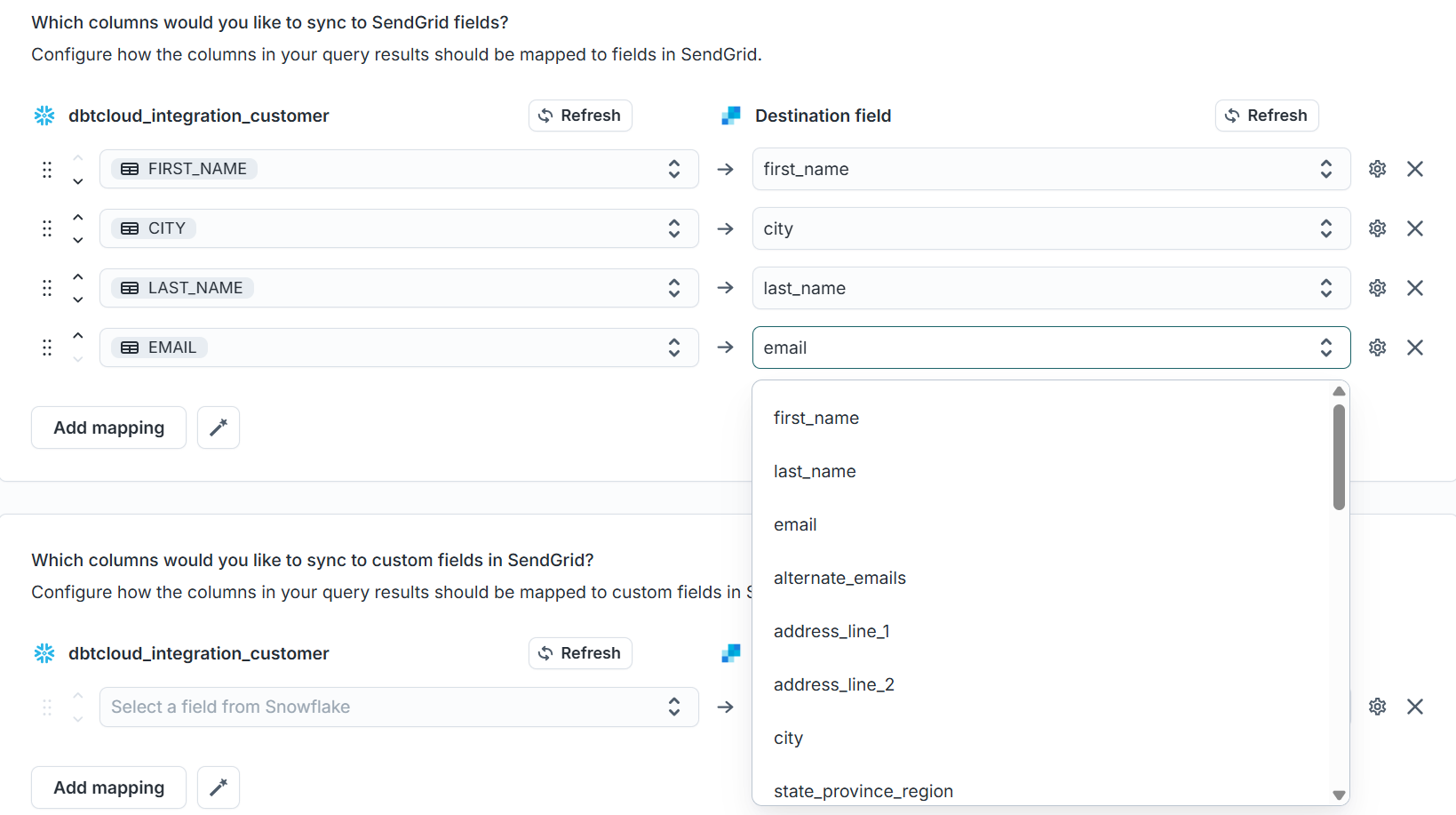Click the 'Destination field' header text
The width and height of the screenshot is (1456, 815).
coord(823,116)
